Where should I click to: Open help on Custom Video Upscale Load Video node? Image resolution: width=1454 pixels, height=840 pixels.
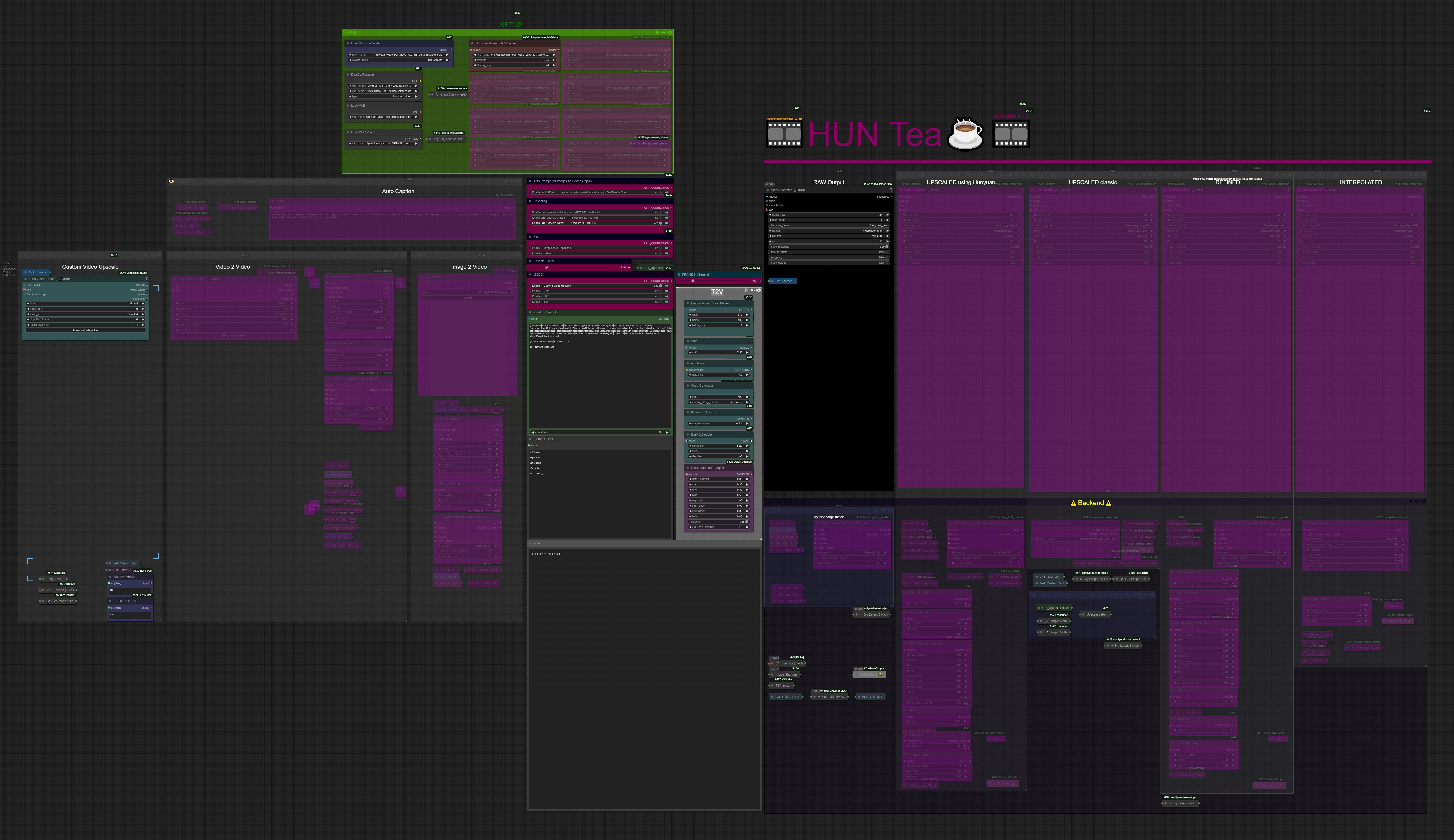coord(146,279)
